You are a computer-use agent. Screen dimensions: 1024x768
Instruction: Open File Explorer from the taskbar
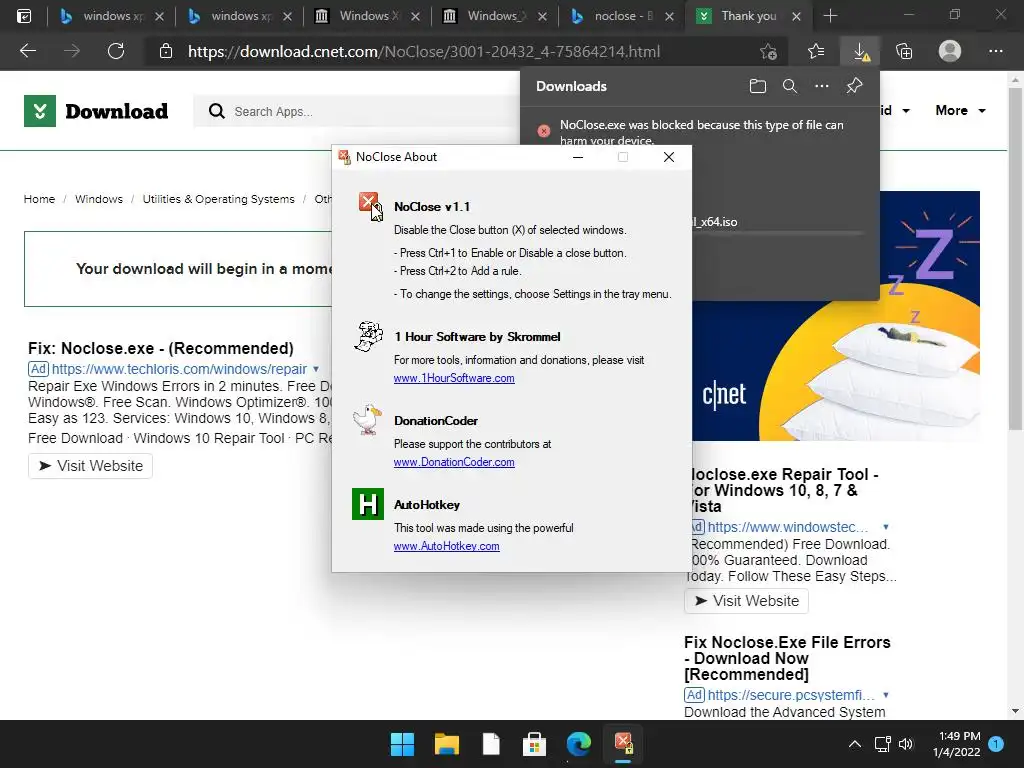pos(447,744)
